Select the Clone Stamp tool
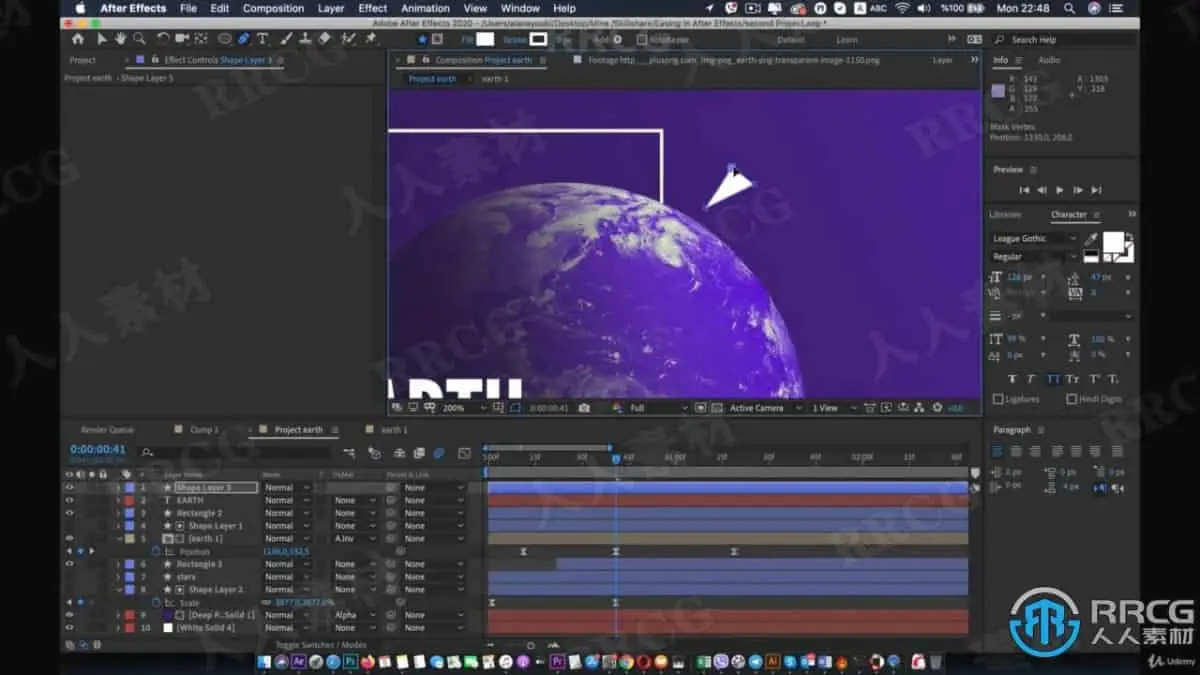 point(305,39)
